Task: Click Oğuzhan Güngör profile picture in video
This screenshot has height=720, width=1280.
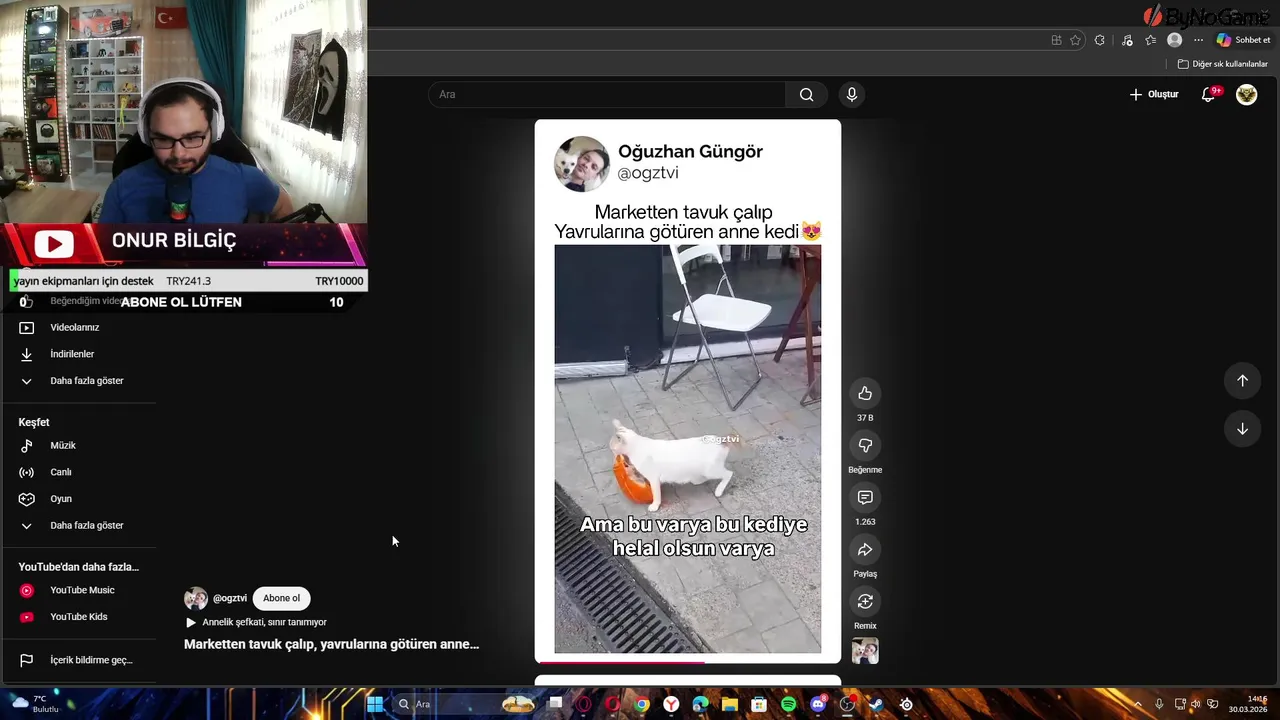Action: pyautogui.click(x=581, y=164)
